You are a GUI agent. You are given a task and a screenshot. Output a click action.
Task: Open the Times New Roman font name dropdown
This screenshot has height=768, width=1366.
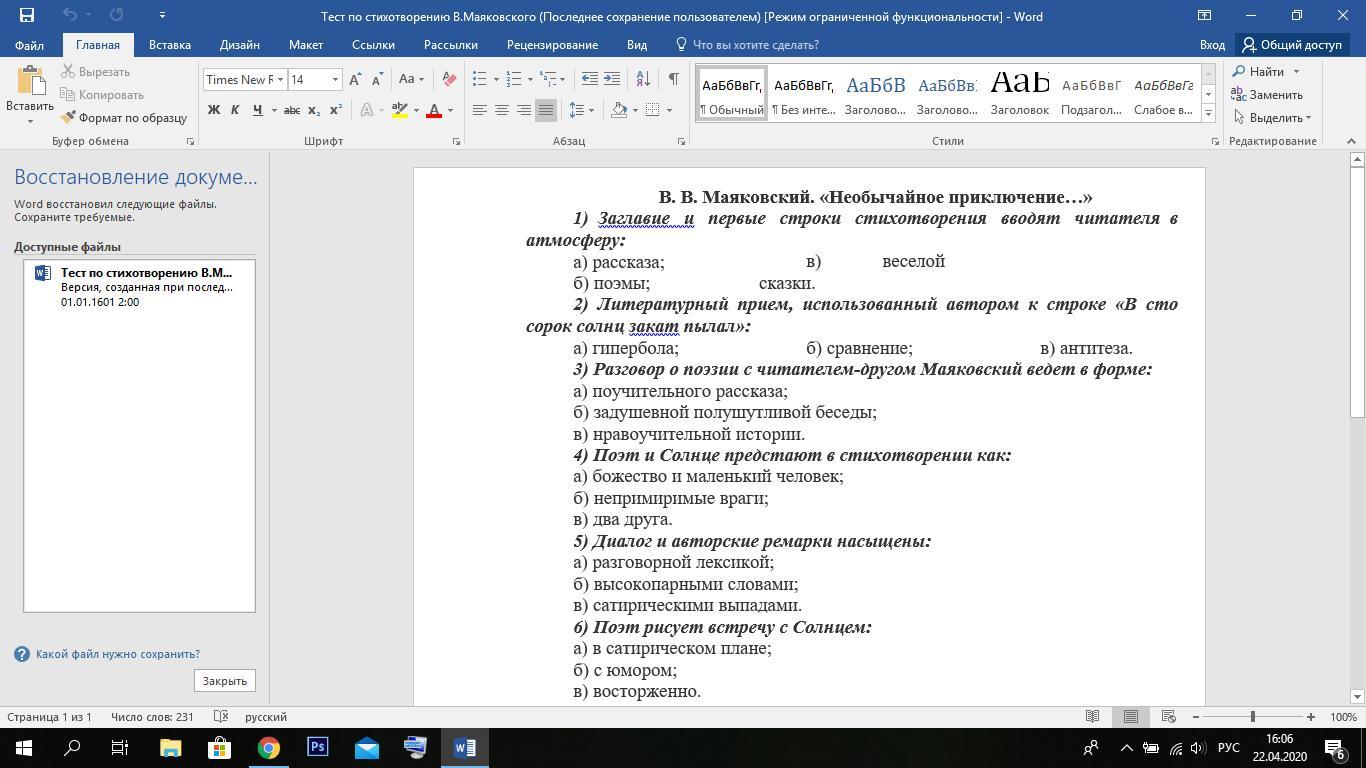point(280,80)
